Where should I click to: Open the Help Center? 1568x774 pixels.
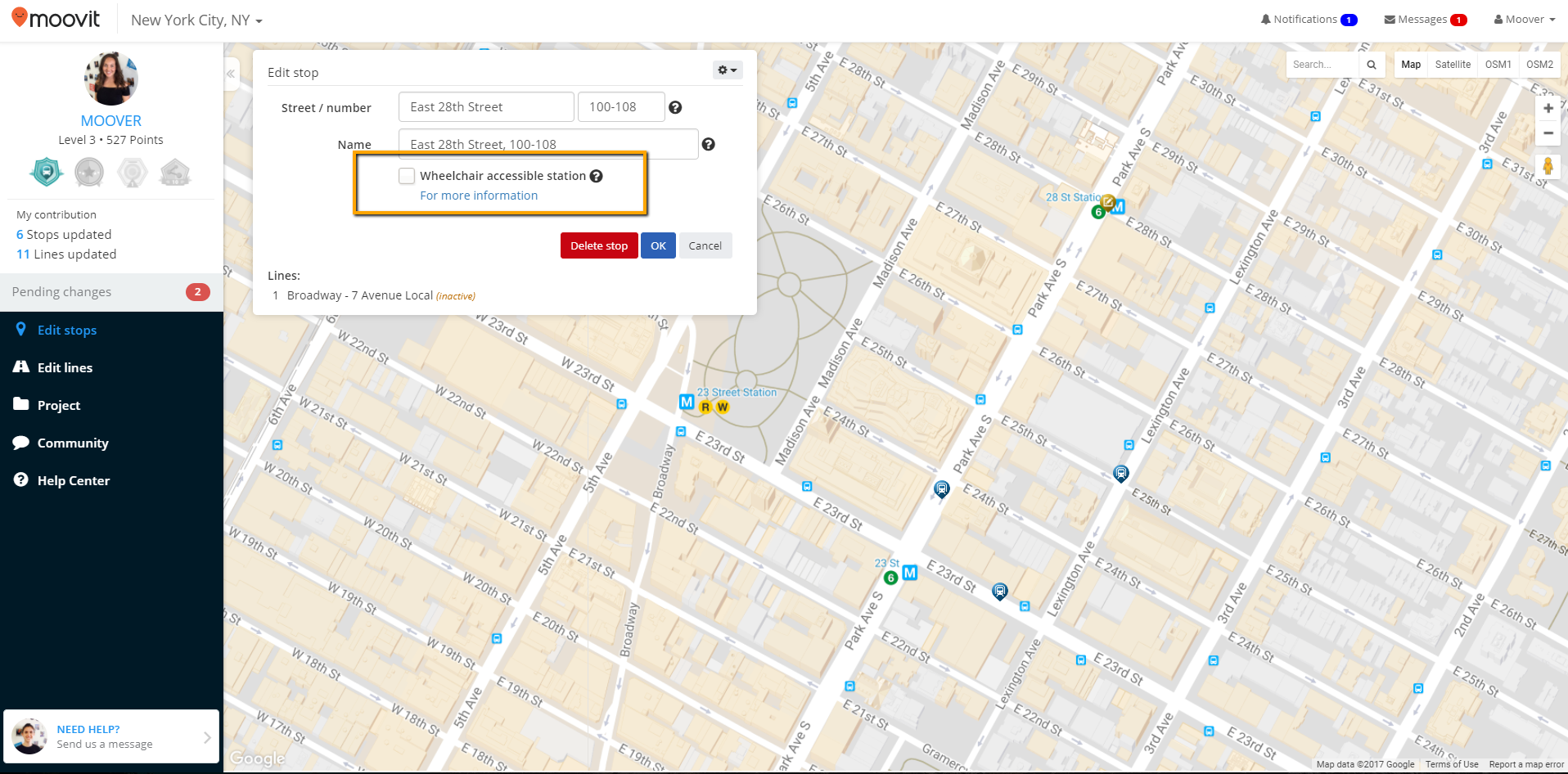click(74, 481)
